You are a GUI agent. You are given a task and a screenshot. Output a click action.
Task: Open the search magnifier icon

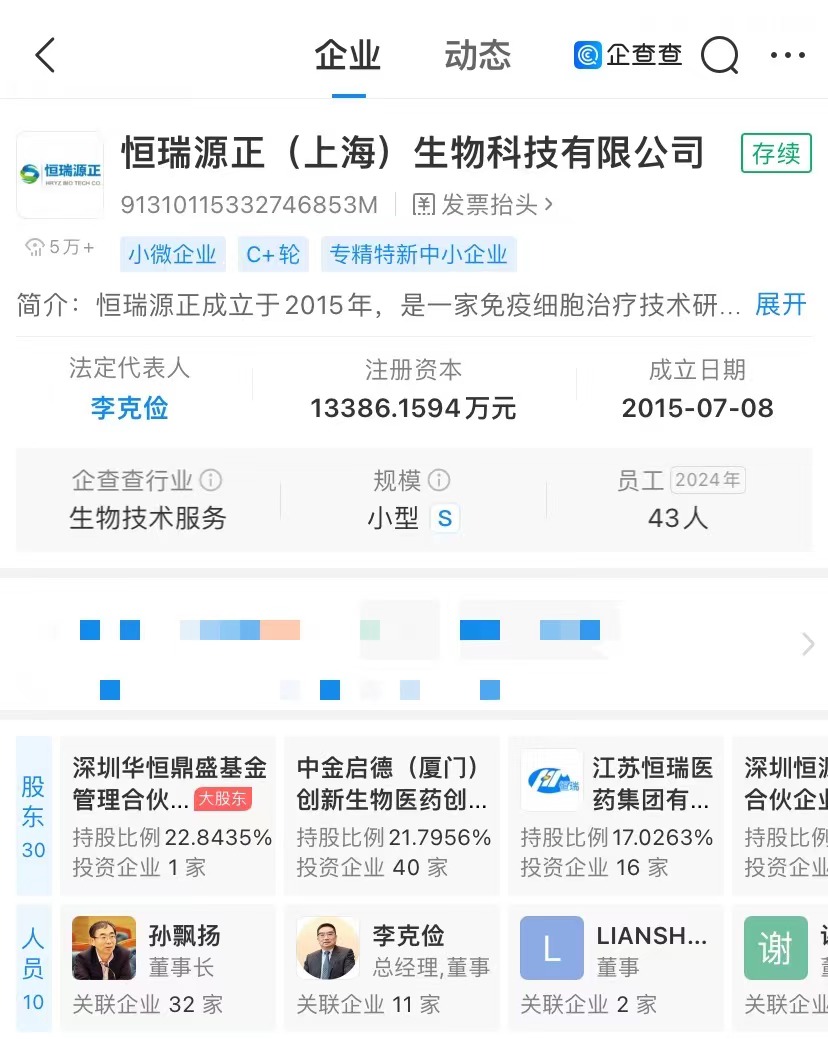(719, 56)
